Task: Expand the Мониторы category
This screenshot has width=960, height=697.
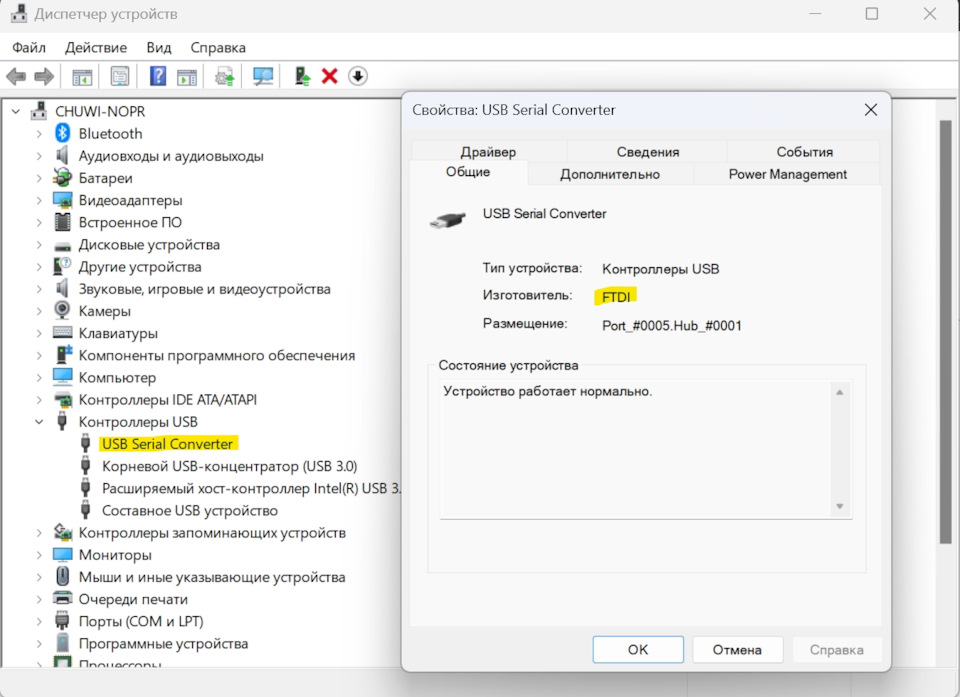Action: coord(38,554)
